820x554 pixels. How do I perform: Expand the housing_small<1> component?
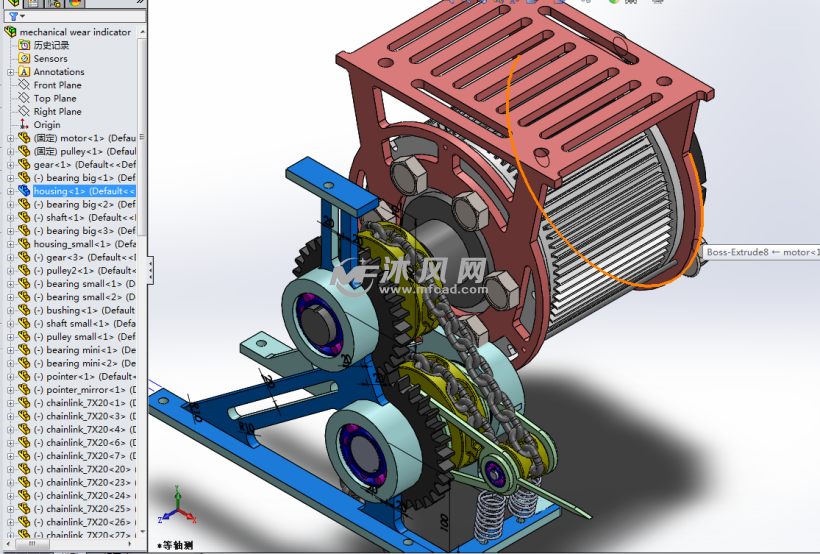pos(10,244)
